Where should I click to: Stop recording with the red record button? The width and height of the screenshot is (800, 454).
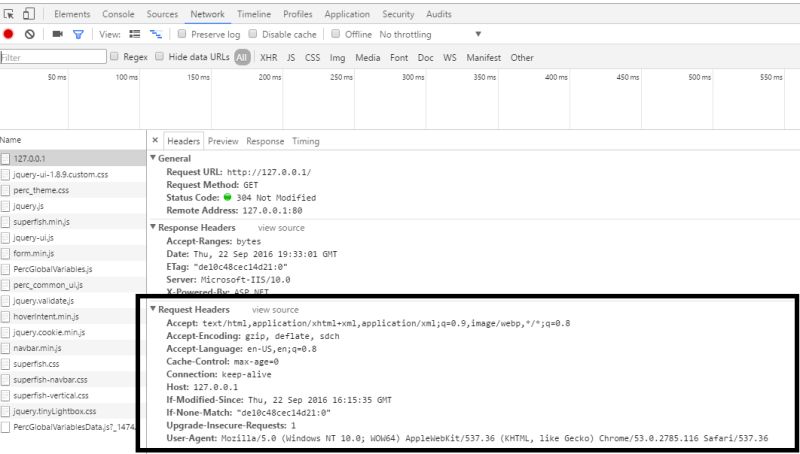pyautogui.click(x=8, y=34)
